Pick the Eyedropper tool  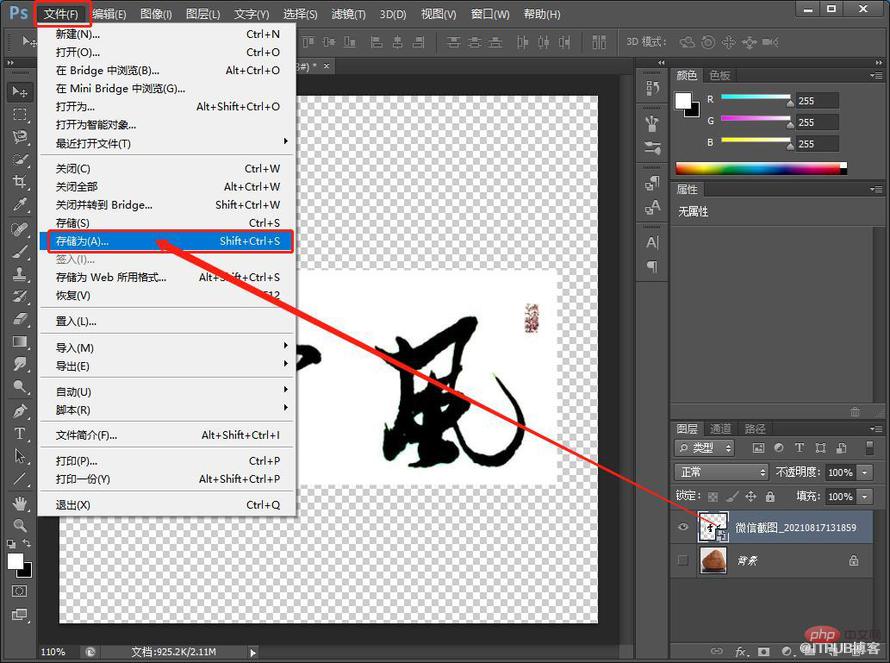(x=19, y=204)
